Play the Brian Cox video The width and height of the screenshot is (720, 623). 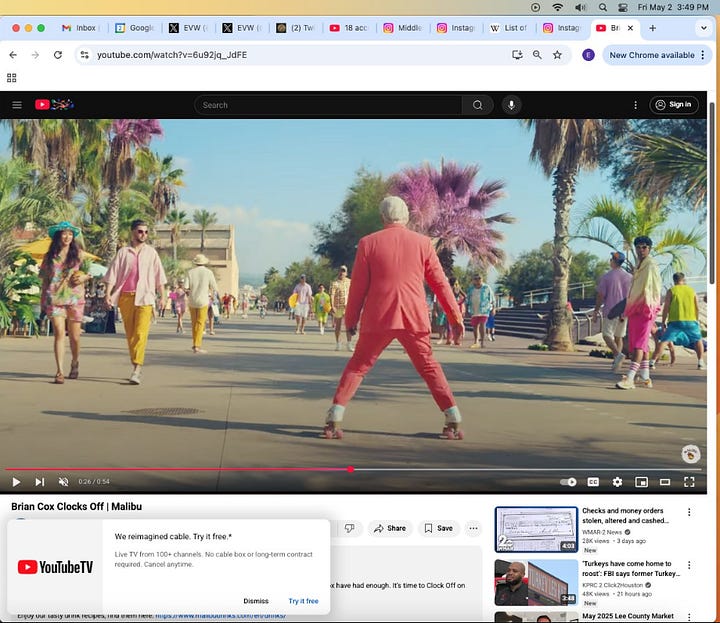[x=16, y=482]
